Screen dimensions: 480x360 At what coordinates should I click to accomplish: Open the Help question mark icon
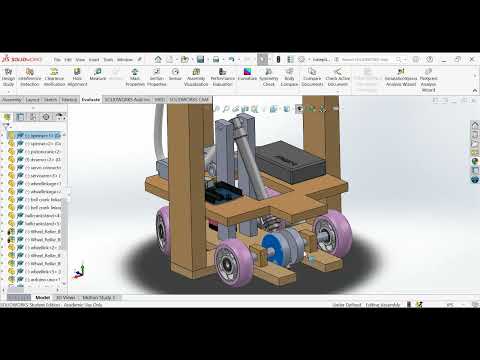click(430, 59)
